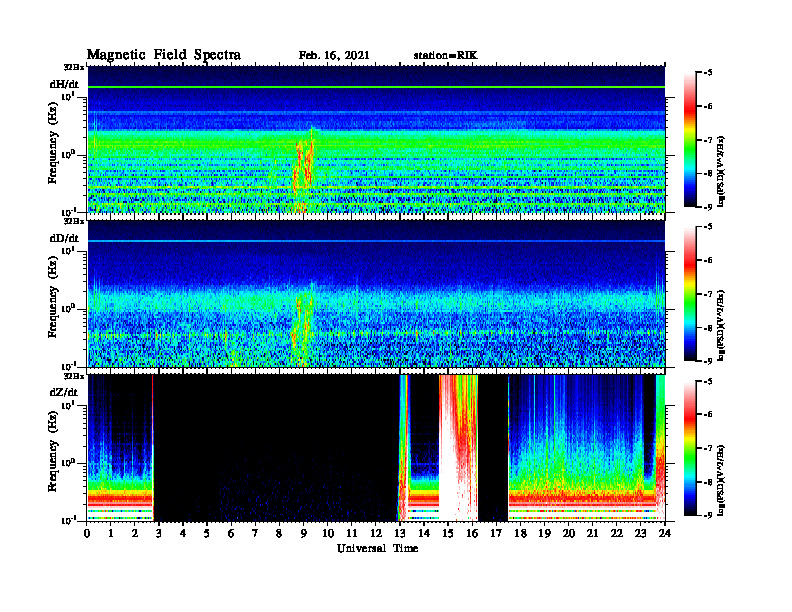Click the dH/dt panel label
The height and width of the screenshot is (612, 792).
[64, 85]
